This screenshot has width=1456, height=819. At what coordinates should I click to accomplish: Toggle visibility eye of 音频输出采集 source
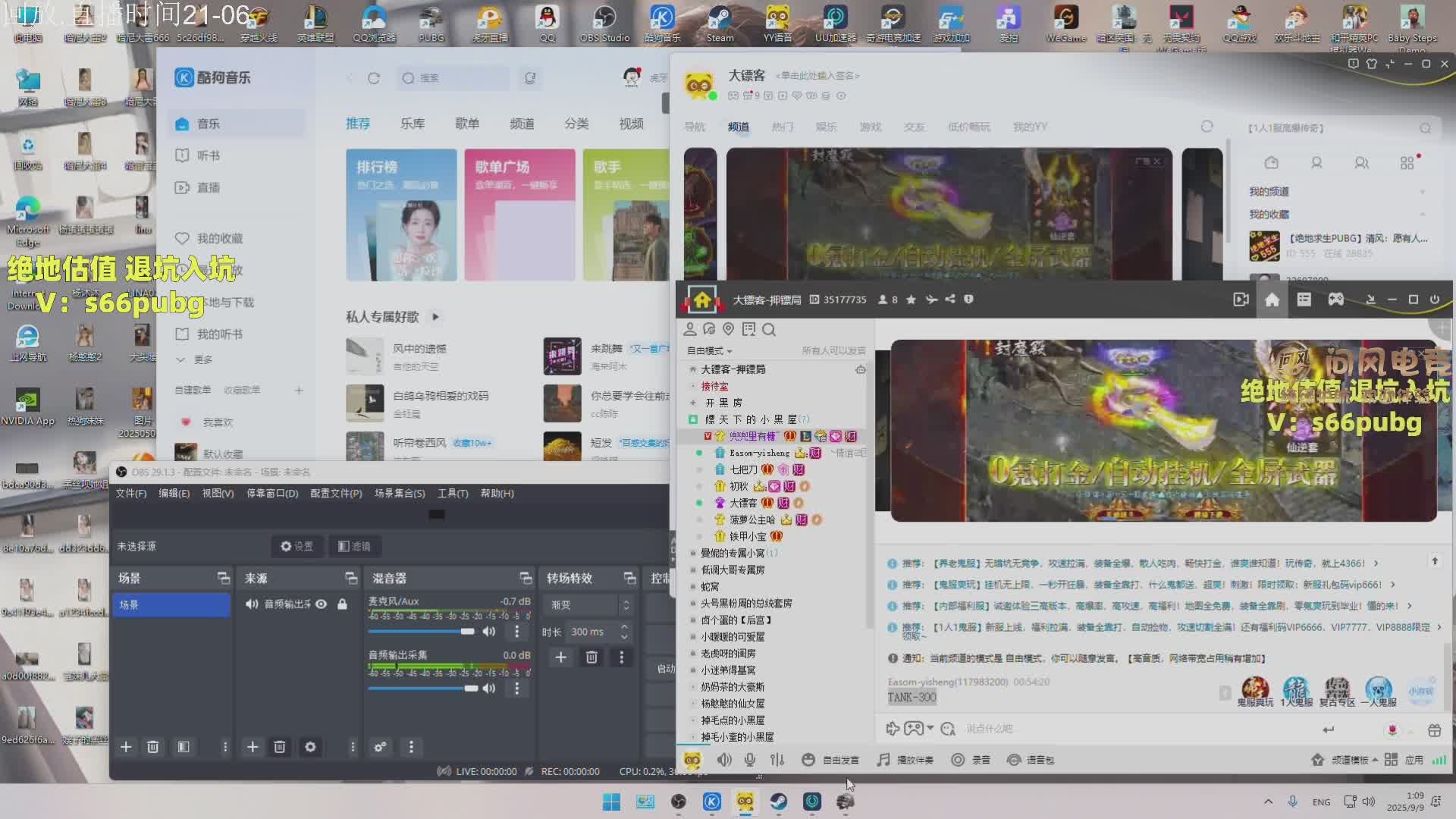click(322, 604)
